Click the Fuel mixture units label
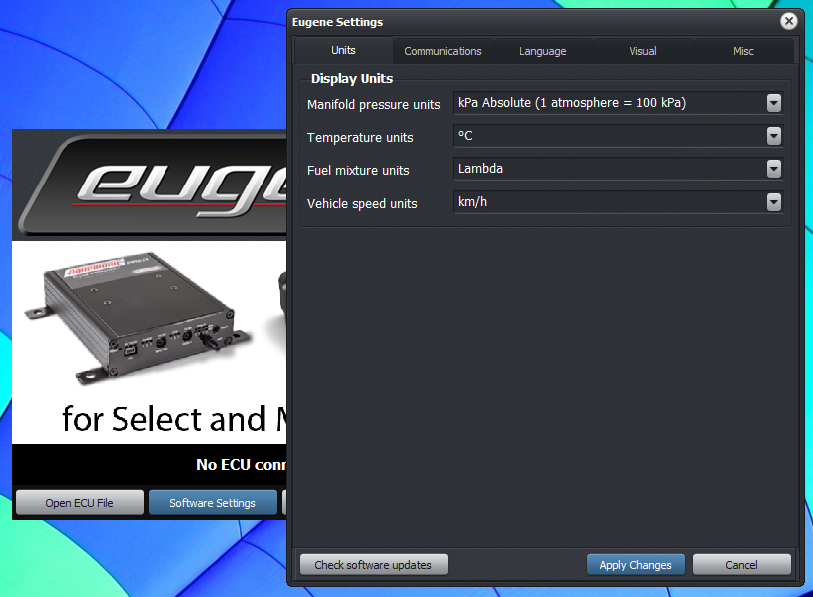The width and height of the screenshot is (813, 597). [x=358, y=171]
